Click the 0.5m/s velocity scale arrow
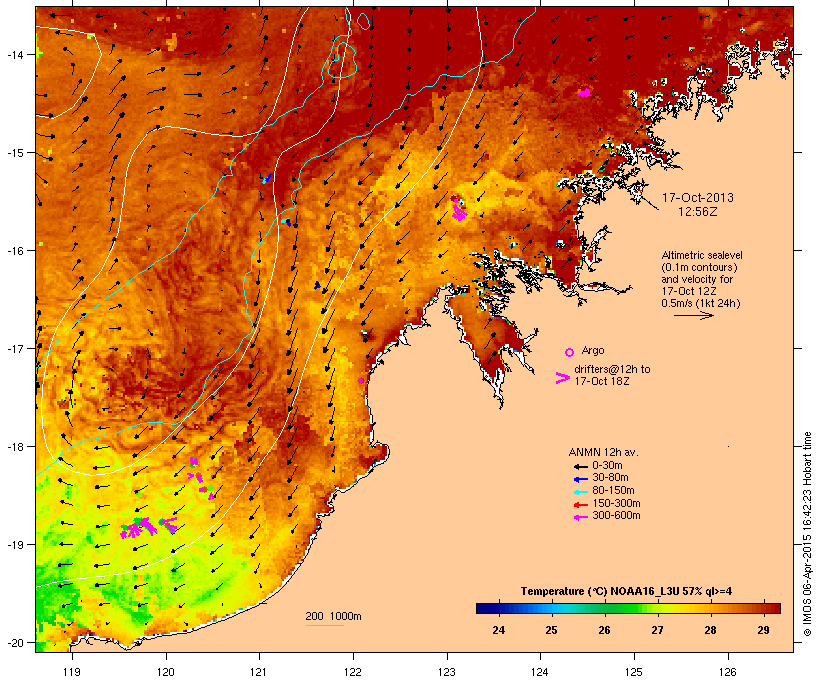This screenshot has height=680, width=820. [x=693, y=315]
